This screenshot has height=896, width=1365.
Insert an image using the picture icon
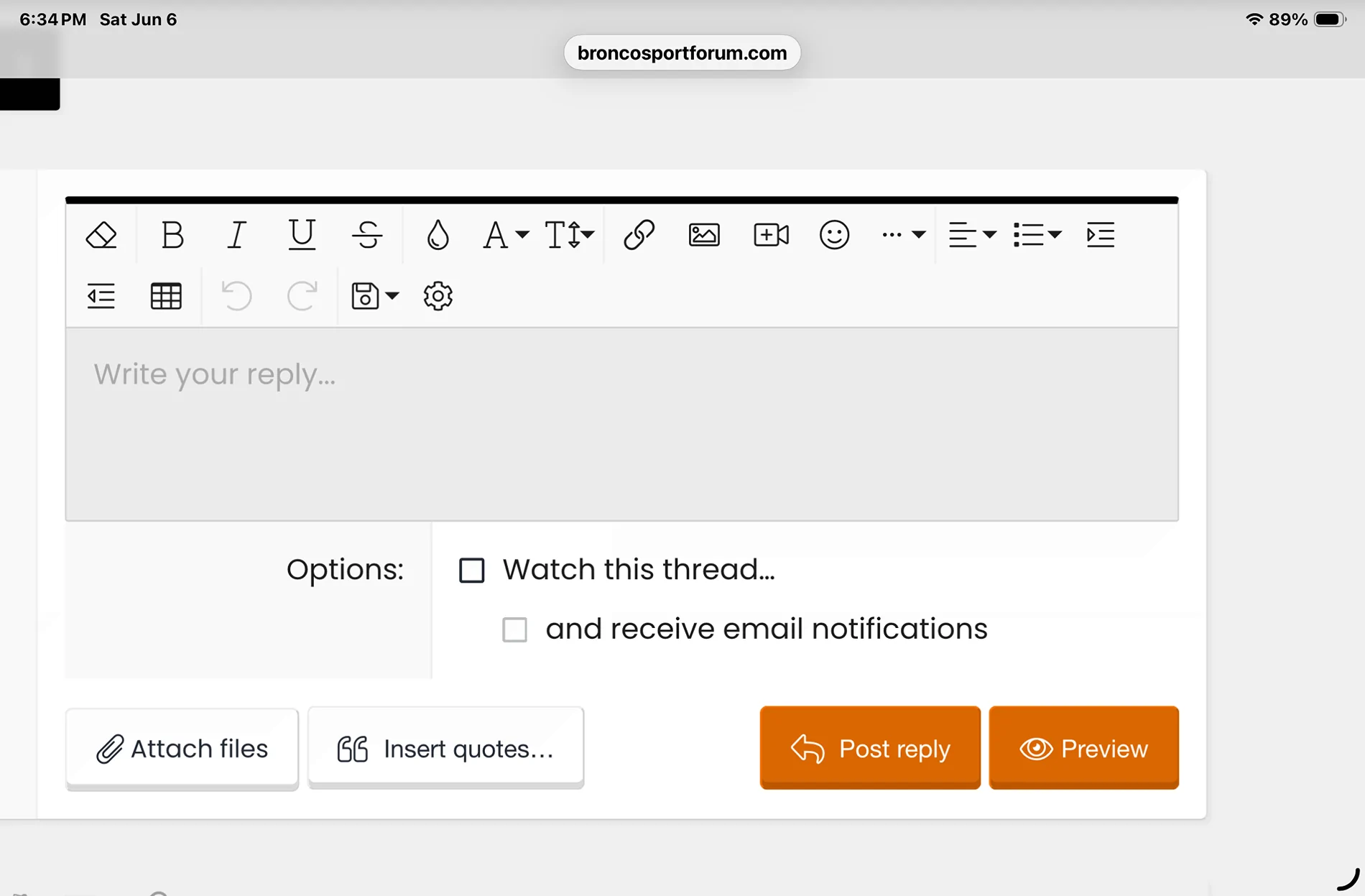(704, 235)
